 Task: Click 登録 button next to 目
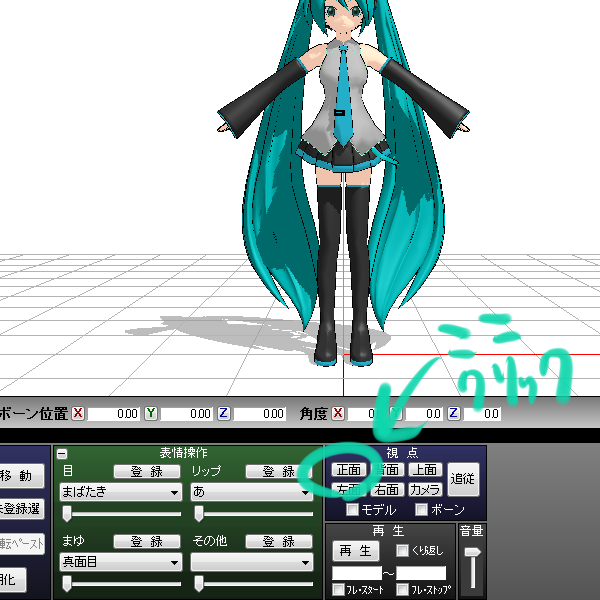pyautogui.click(x=147, y=471)
